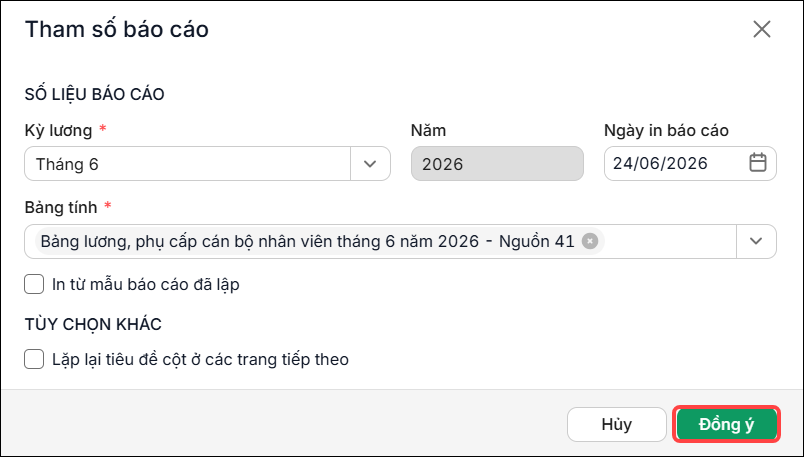Tick Lặp lại tiêu đề cột checkbox

(x=34, y=359)
